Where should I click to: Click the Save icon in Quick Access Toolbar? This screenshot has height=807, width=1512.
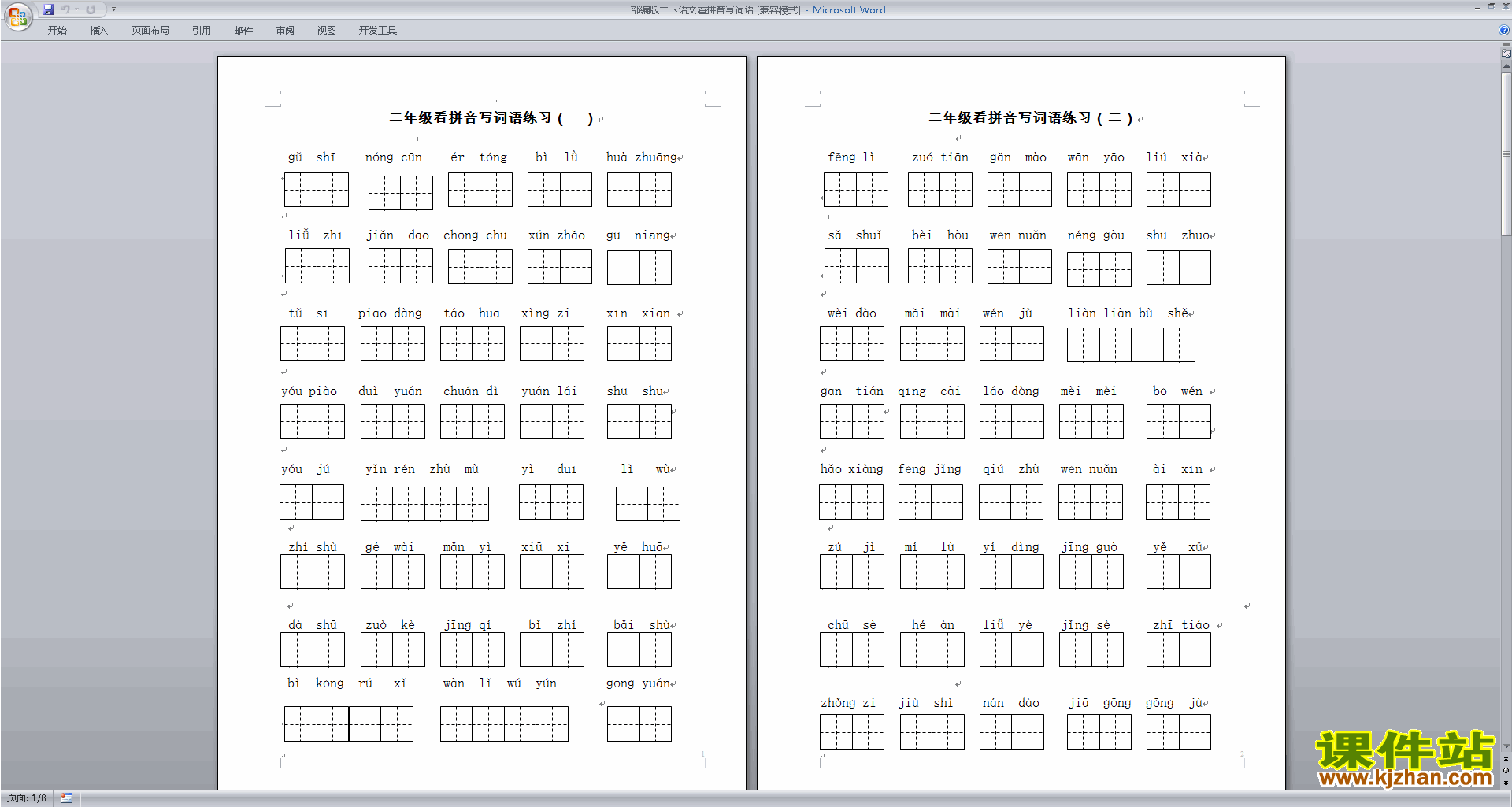coord(48,9)
